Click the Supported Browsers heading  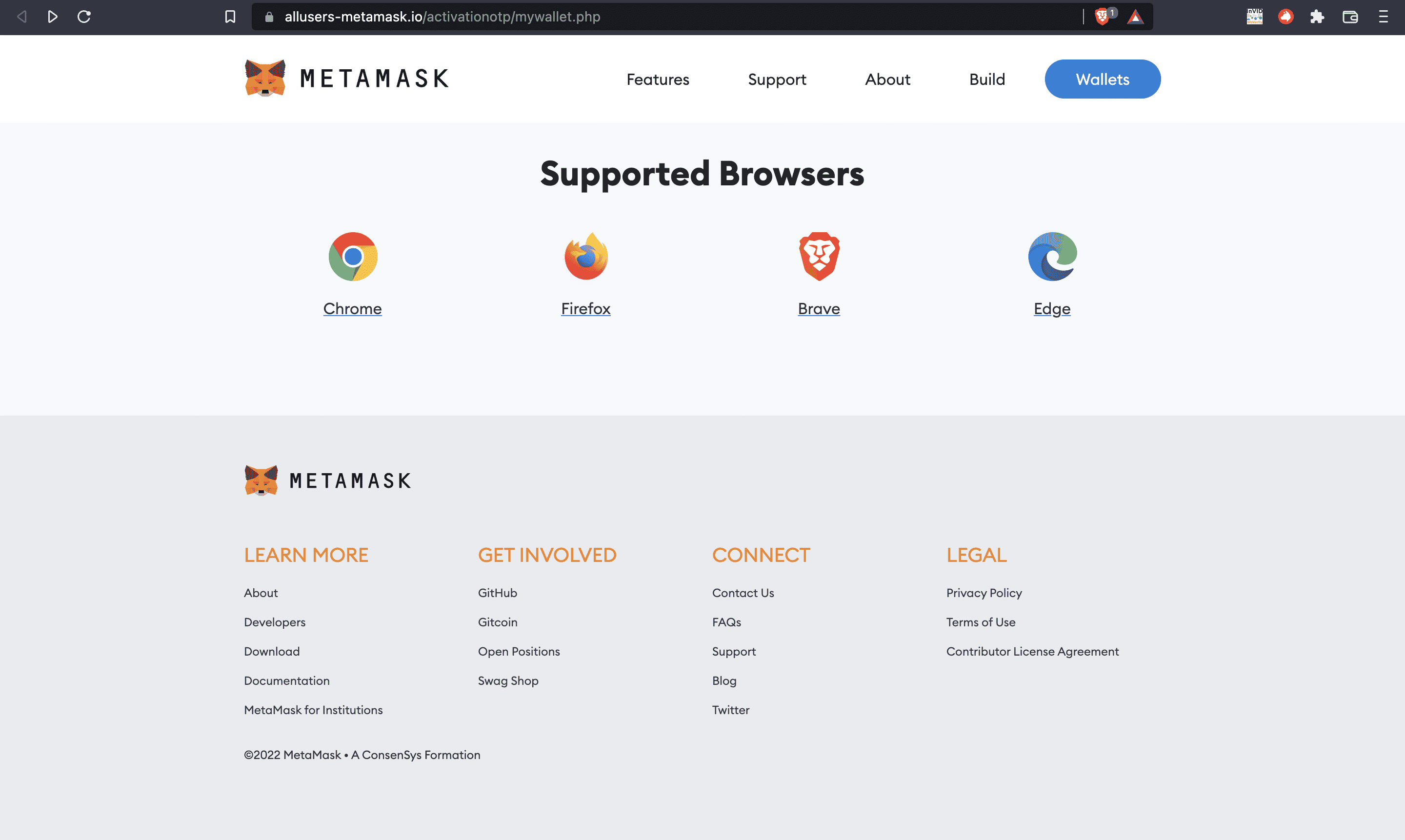(702, 173)
